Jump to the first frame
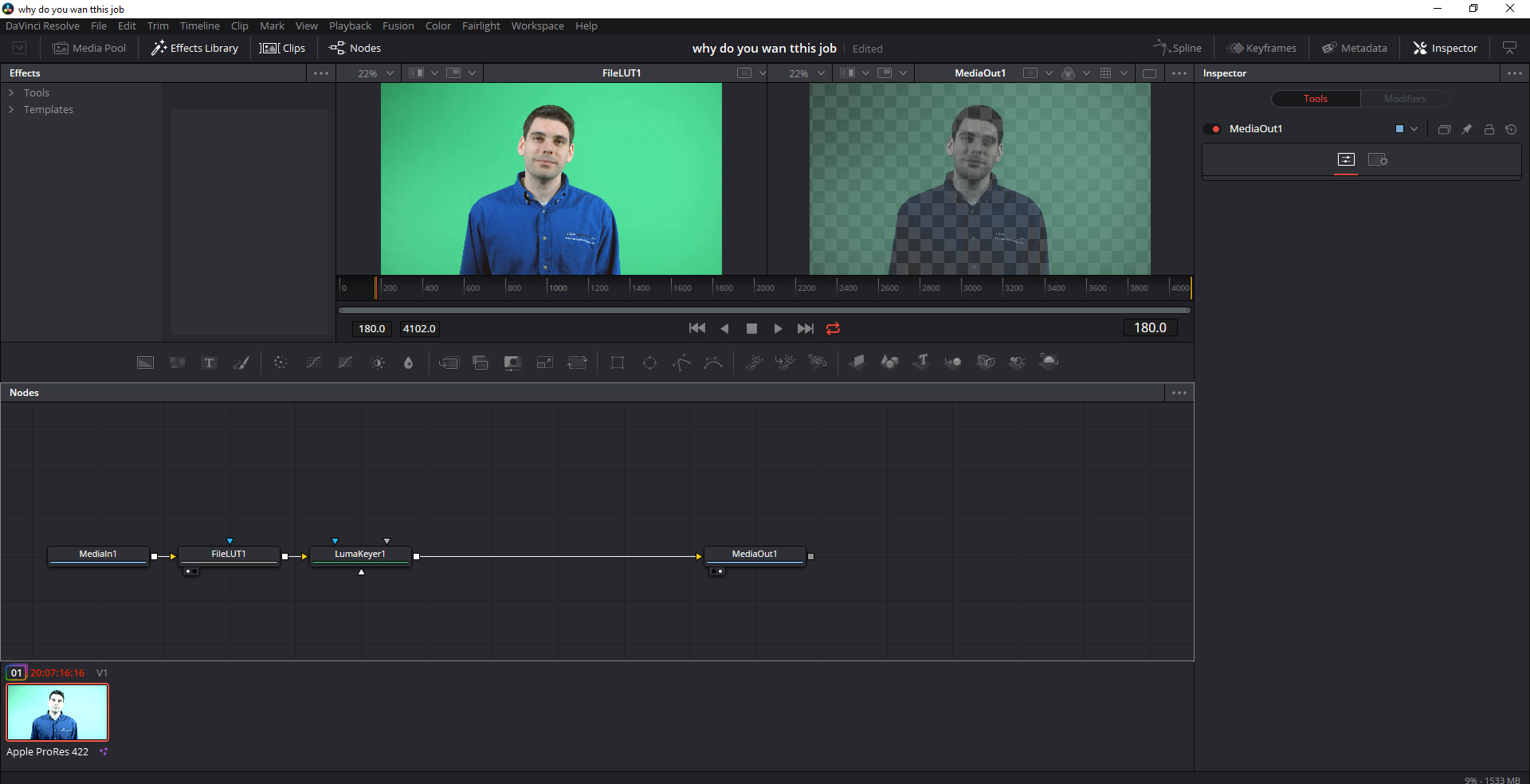Image resolution: width=1530 pixels, height=784 pixels. pyautogui.click(x=697, y=328)
